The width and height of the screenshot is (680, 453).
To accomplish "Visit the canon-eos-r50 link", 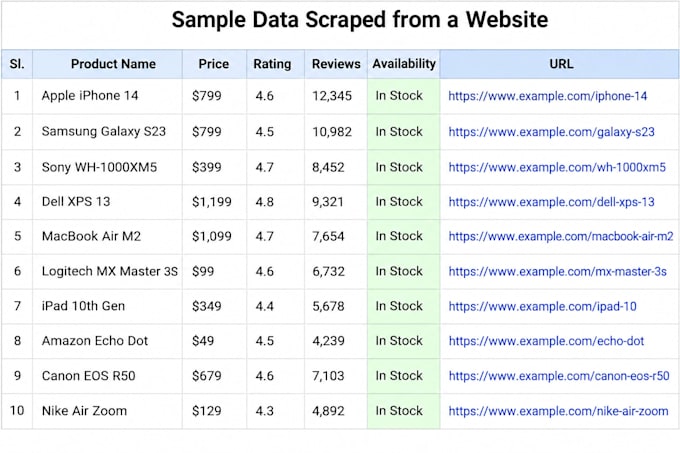I will point(559,376).
